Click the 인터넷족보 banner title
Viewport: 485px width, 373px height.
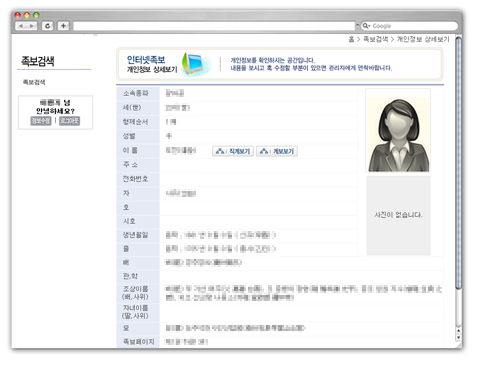146,60
